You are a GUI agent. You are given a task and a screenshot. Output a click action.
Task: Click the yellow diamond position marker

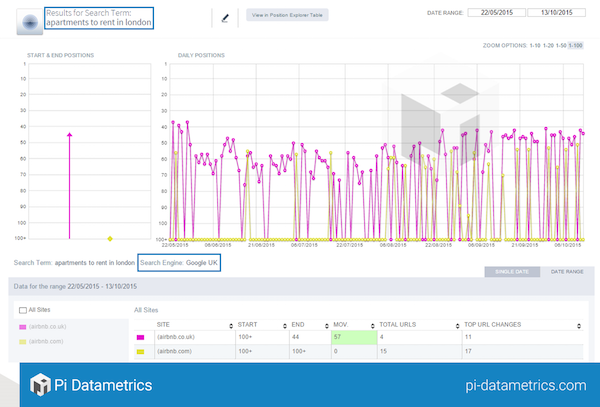coord(110,239)
